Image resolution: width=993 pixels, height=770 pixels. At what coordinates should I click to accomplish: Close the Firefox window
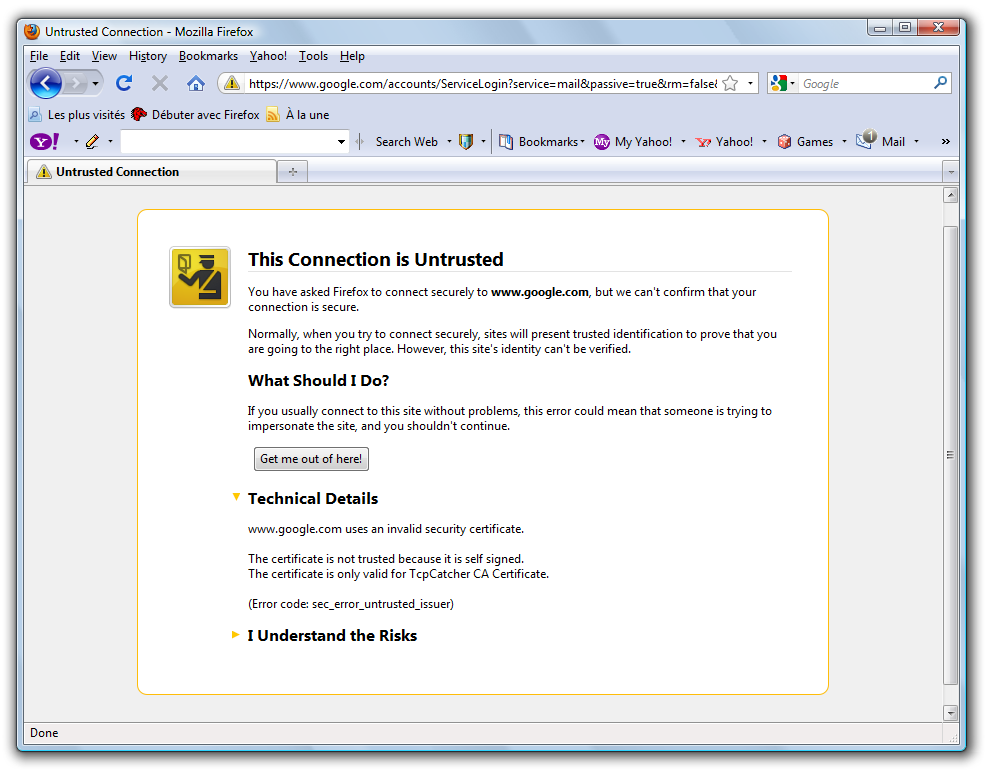coord(939,27)
